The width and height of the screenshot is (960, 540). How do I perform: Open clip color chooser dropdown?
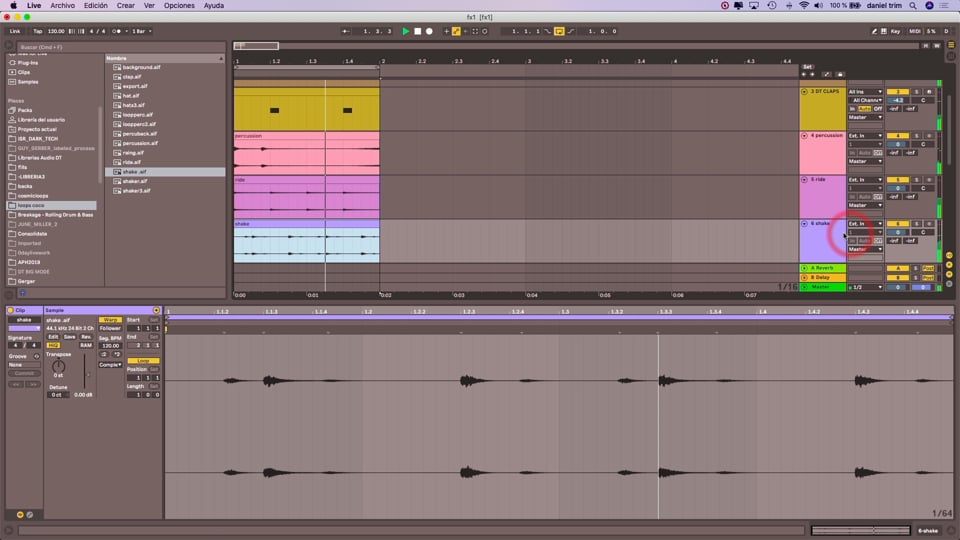pos(24,329)
